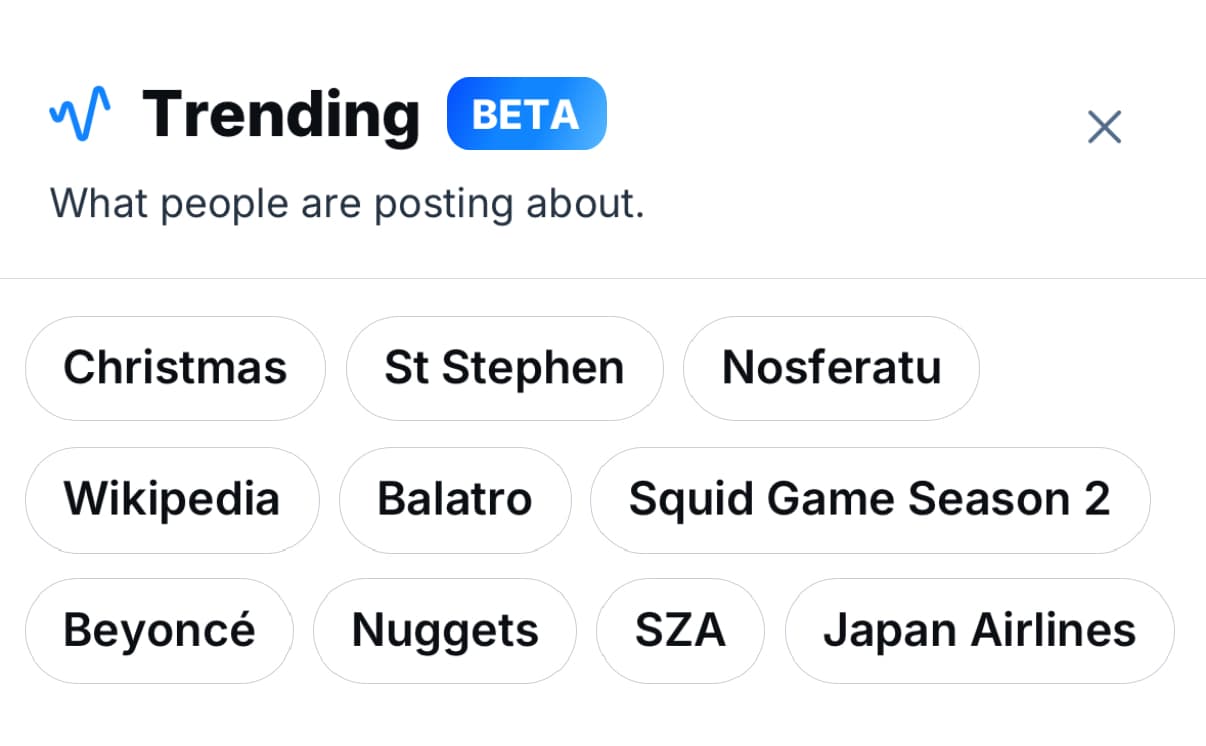View the Japan Airlines trending topic
The width and height of the screenshot is (1206, 746).
(979, 630)
